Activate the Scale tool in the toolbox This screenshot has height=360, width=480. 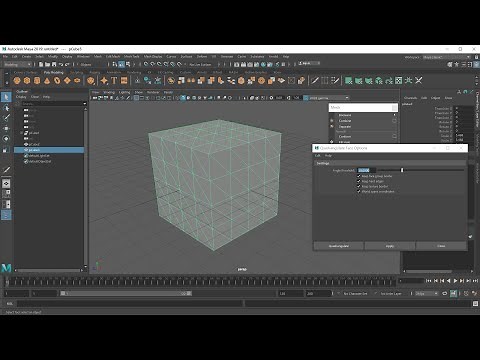point(6,149)
